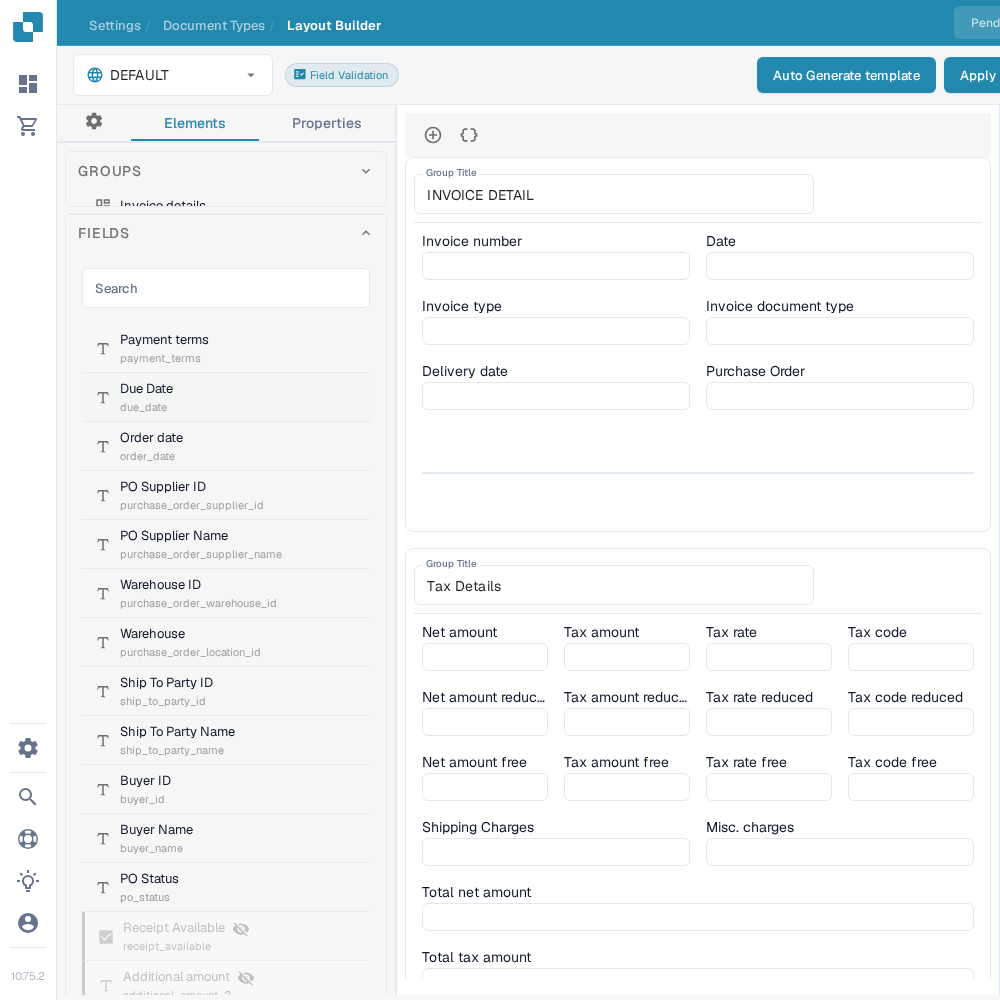Screen dimensions: 1000x1000
Task: Click the Shipping Charges input box
Action: pos(555,852)
